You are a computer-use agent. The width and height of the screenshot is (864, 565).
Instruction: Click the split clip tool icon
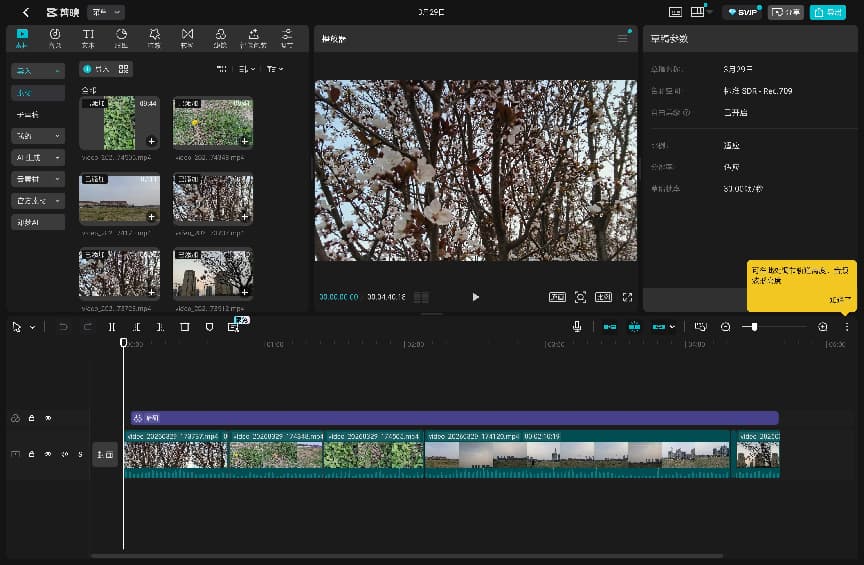click(x=112, y=327)
